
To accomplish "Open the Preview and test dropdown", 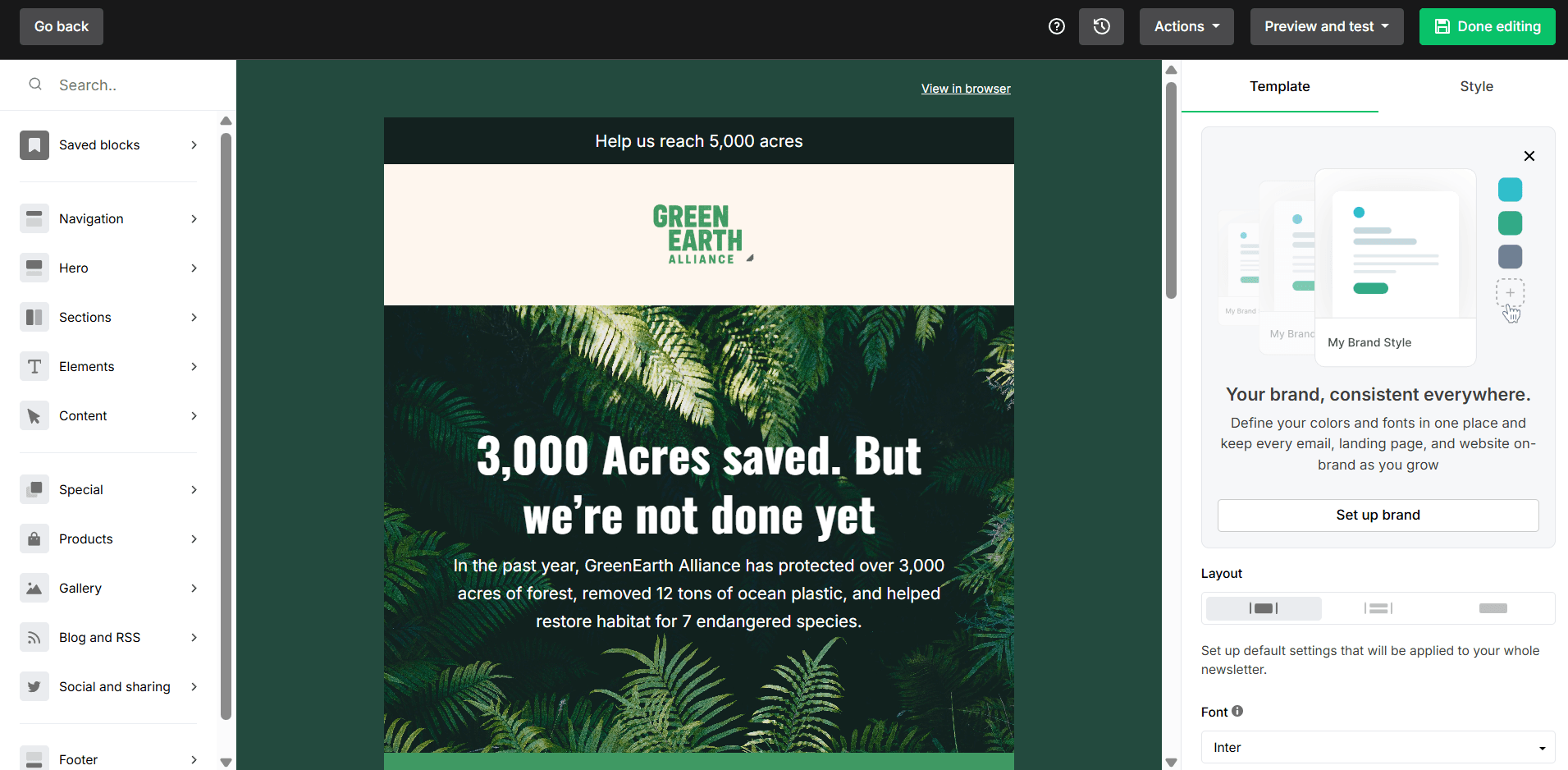I will [1327, 26].
